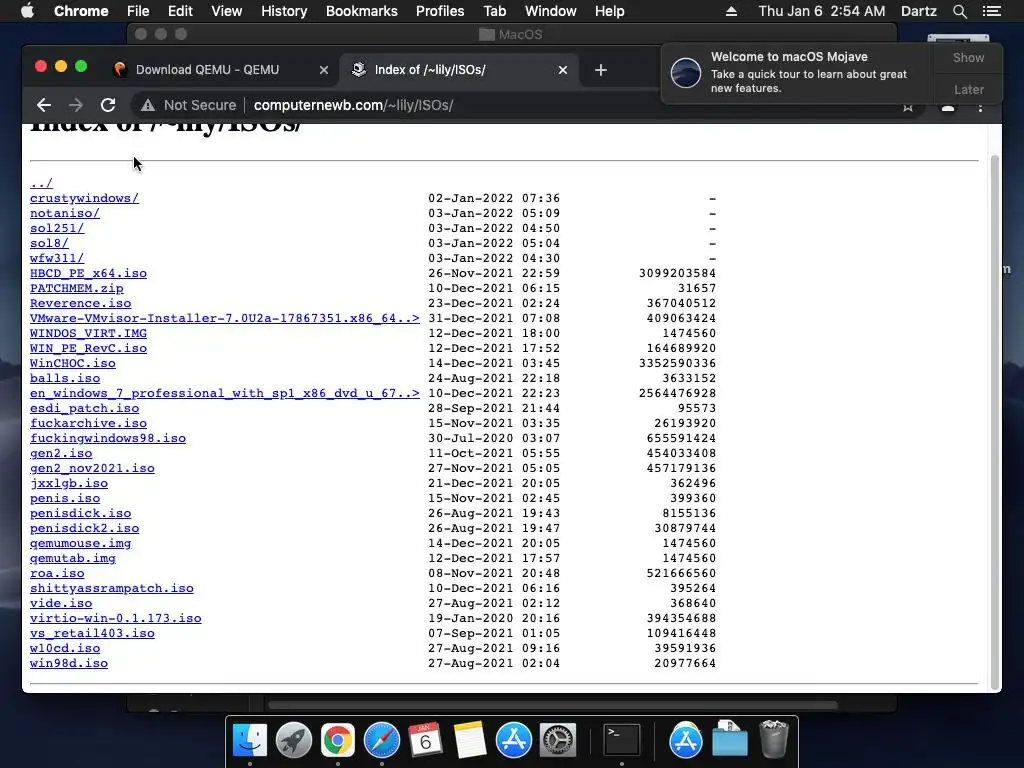The image size is (1024, 768).
Task: Open the Dartz user menu
Action: click(918, 11)
